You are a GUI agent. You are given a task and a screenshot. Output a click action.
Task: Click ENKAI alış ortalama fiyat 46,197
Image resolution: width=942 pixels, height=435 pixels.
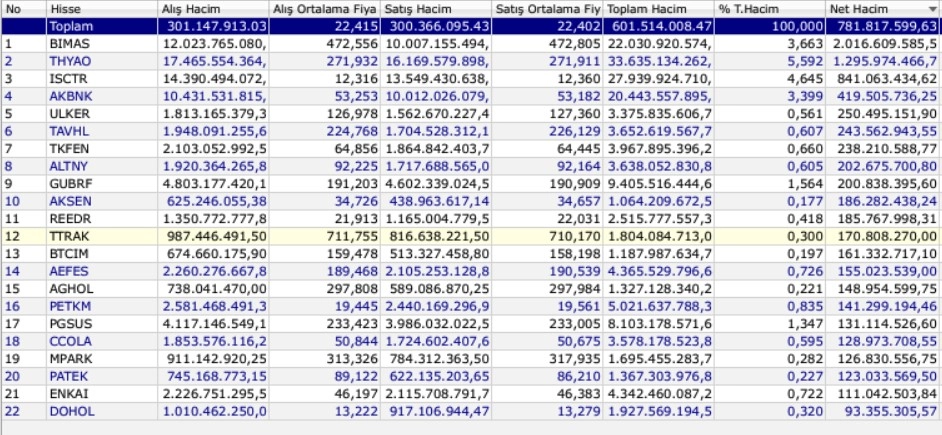tap(356, 394)
